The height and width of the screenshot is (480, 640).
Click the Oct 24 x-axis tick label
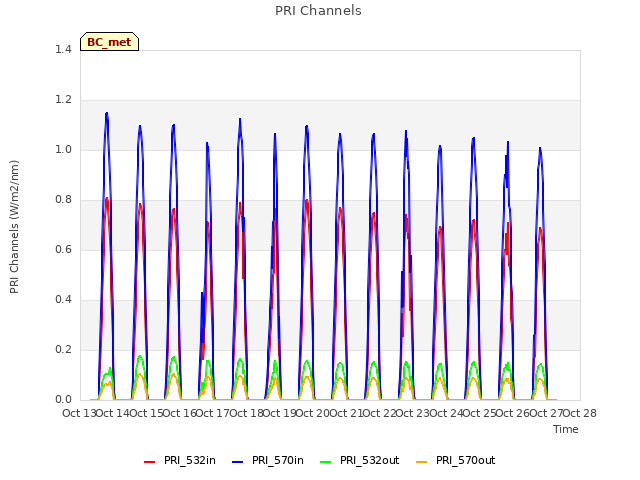tap(446, 413)
